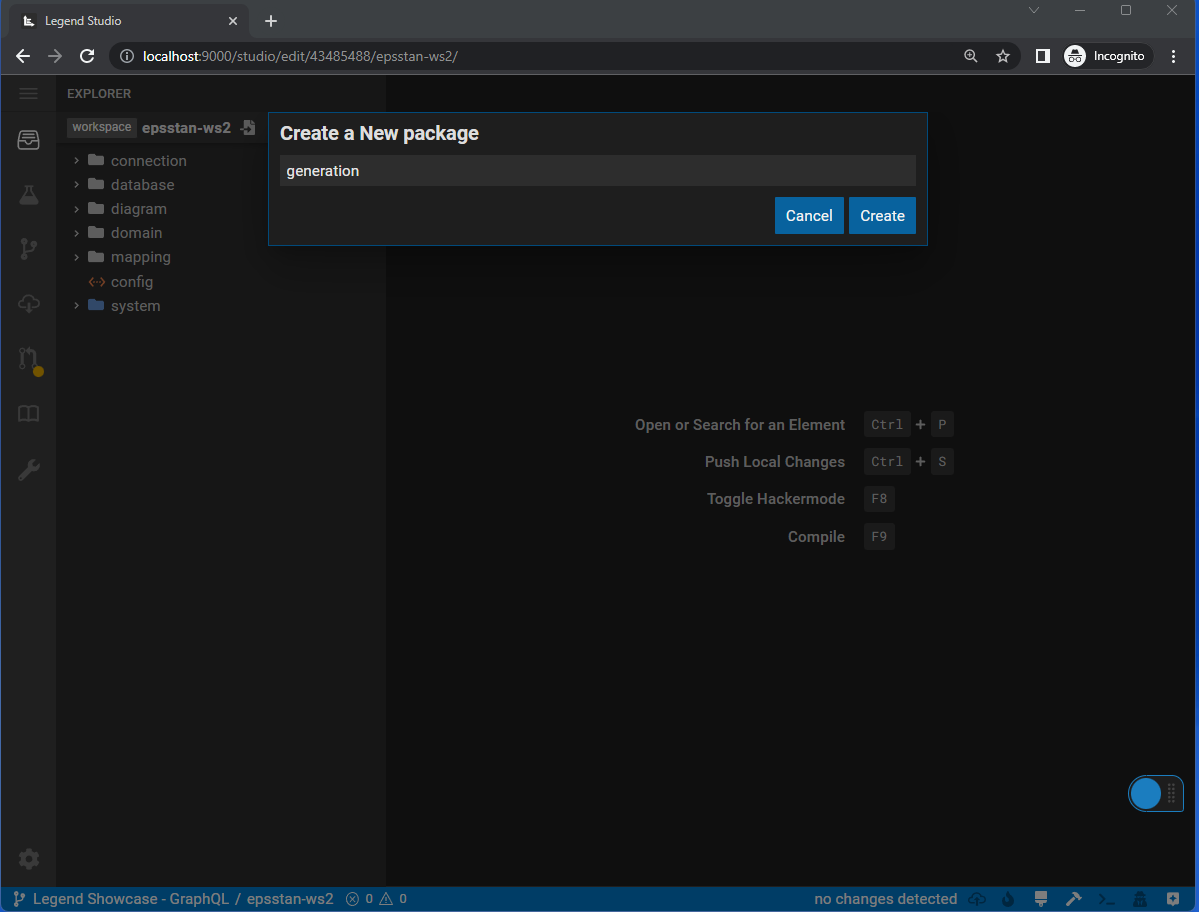Bookmark this page with the star icon
The height and width of the screenshot is (912, 1199).
[1003, 56]
